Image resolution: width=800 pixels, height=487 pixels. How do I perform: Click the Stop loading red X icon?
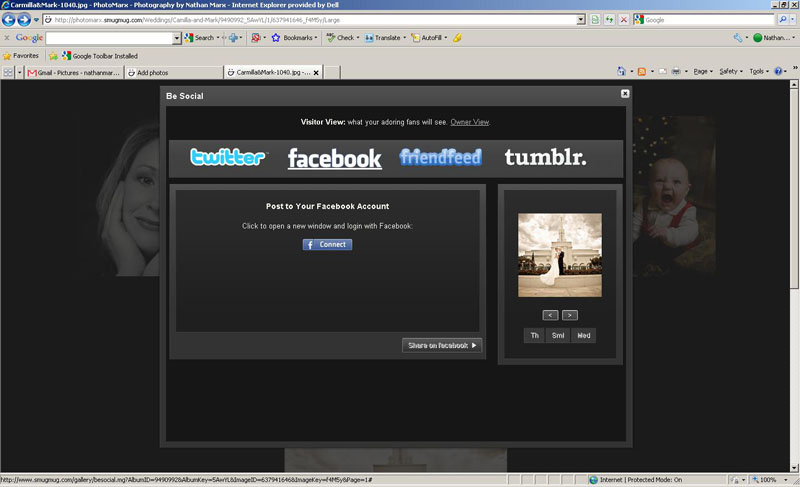tap(623, 20)
